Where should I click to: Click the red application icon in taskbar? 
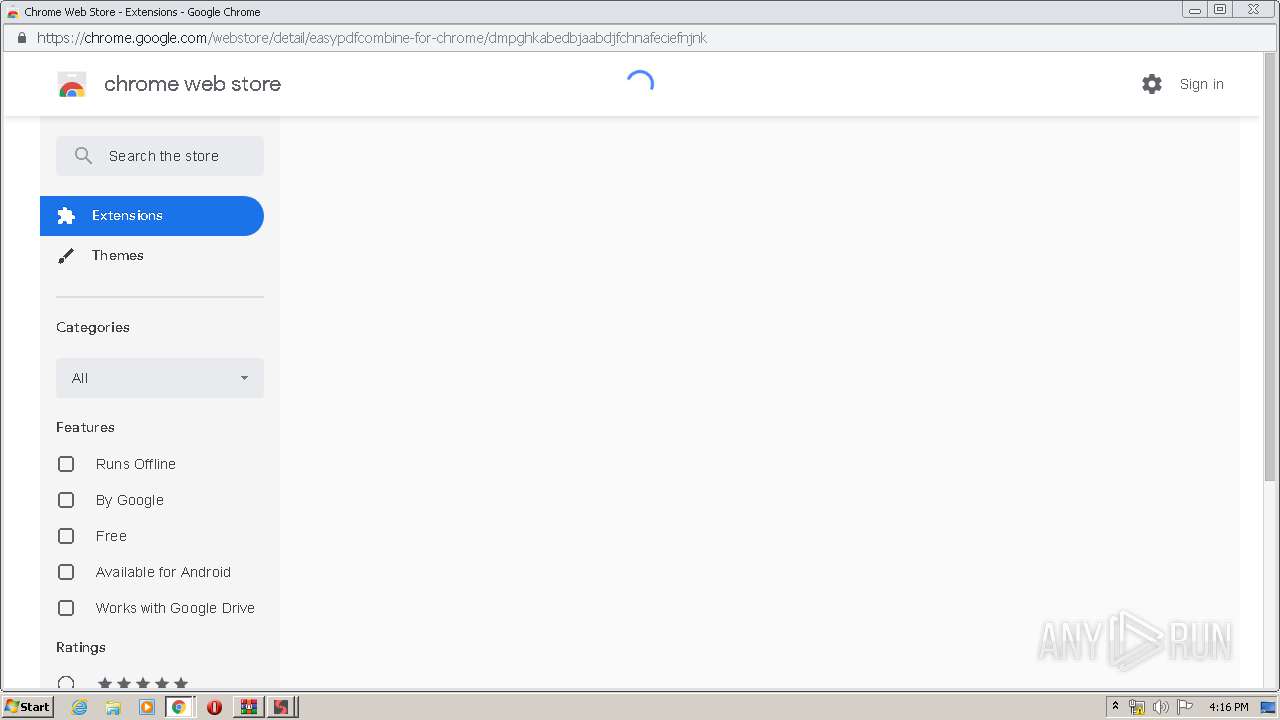[x=282, y=707]
